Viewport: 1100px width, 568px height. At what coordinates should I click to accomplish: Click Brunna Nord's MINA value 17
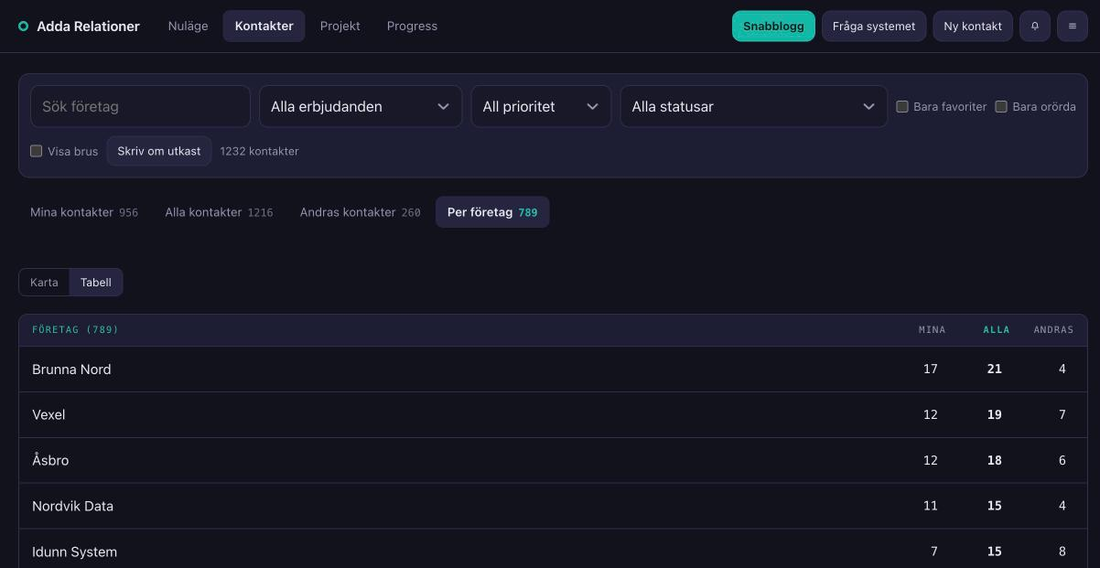click(930, 369)
